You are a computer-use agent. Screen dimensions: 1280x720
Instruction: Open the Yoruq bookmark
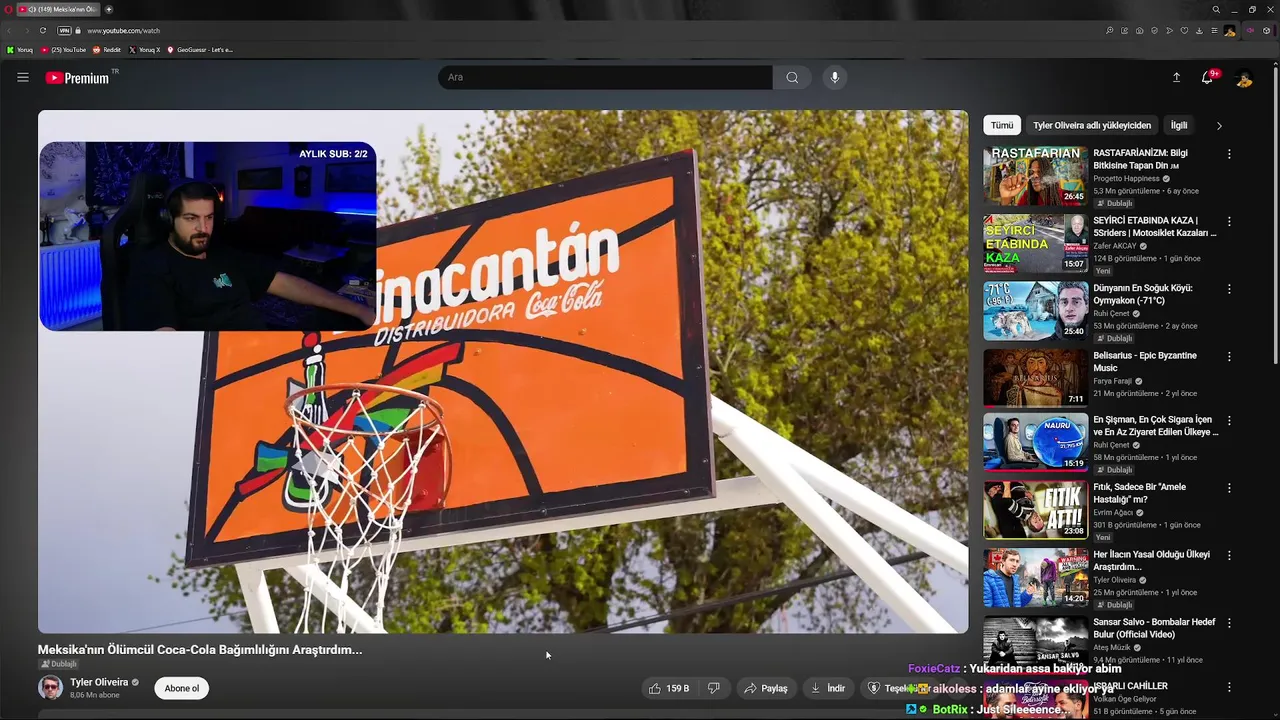19,49
